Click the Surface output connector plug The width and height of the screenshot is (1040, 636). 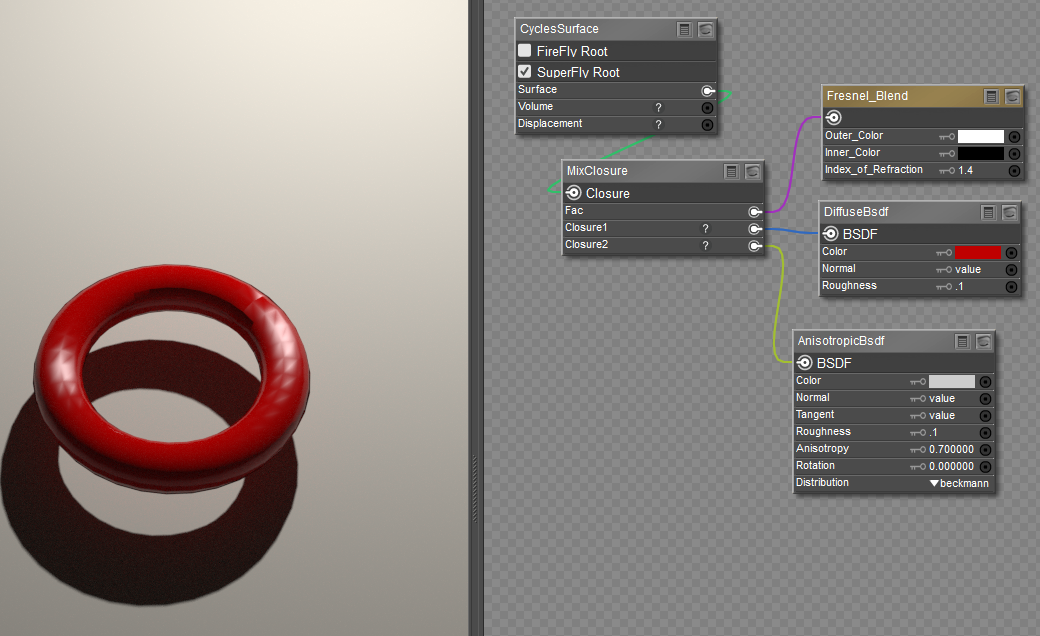[708, 90]
